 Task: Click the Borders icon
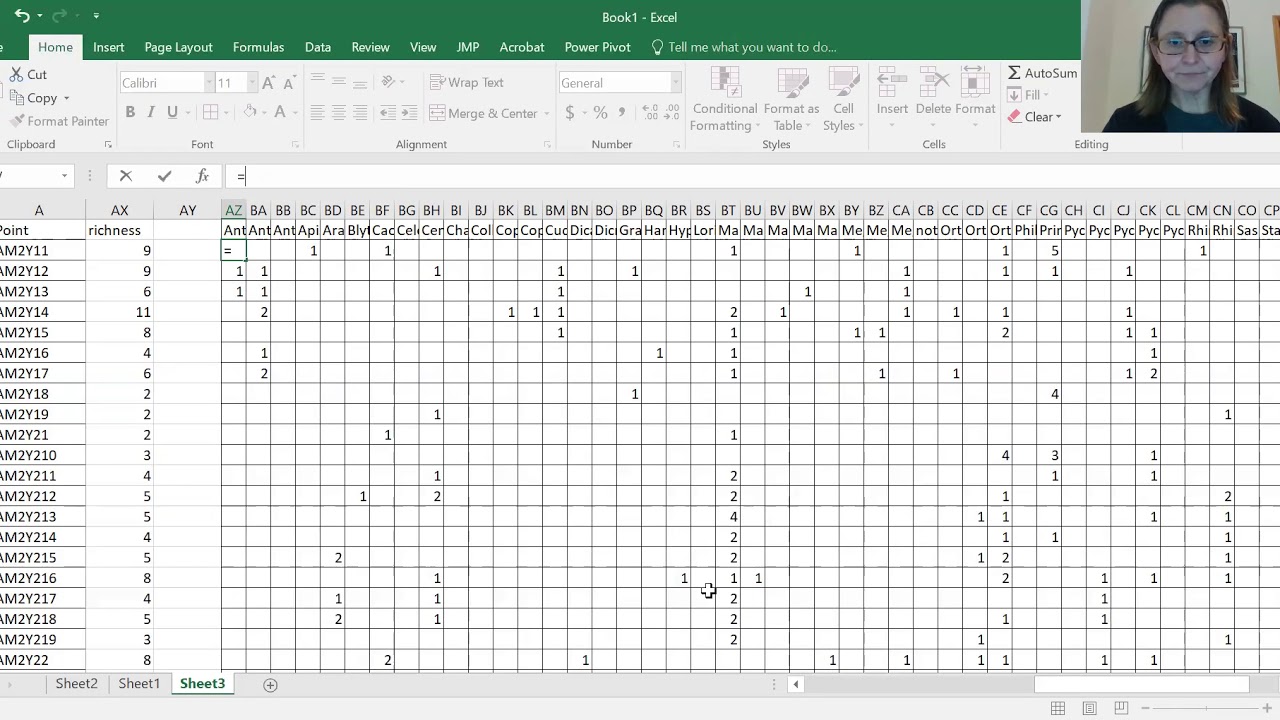(210, 113)
